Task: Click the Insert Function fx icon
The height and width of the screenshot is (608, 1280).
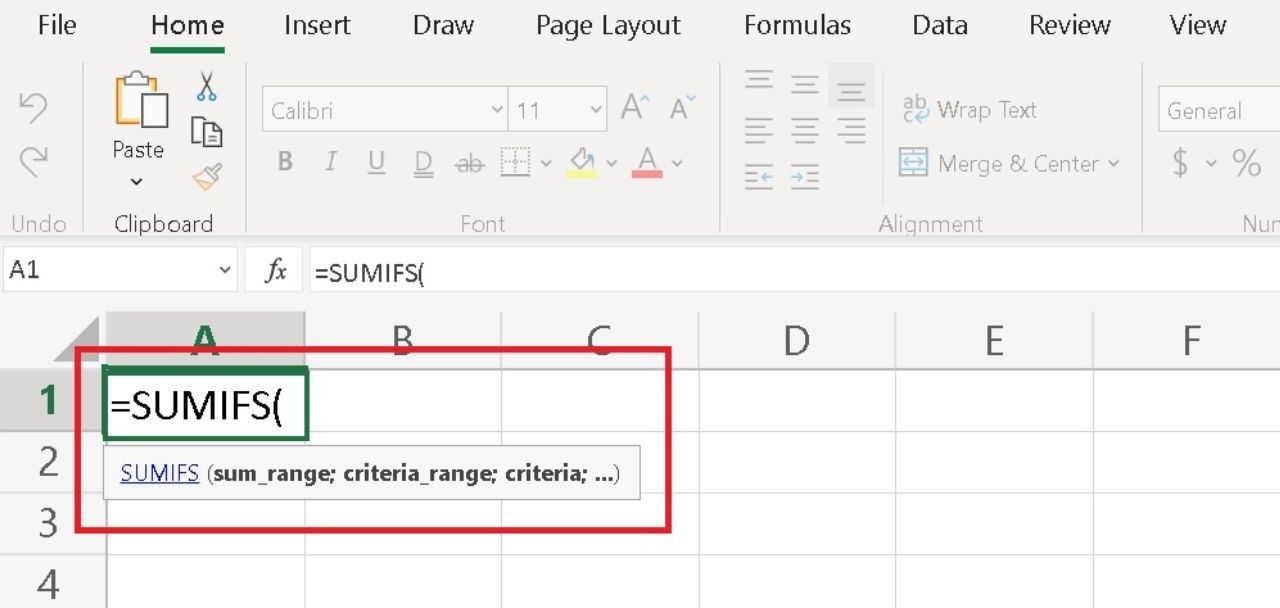Action: click(275, 271)
